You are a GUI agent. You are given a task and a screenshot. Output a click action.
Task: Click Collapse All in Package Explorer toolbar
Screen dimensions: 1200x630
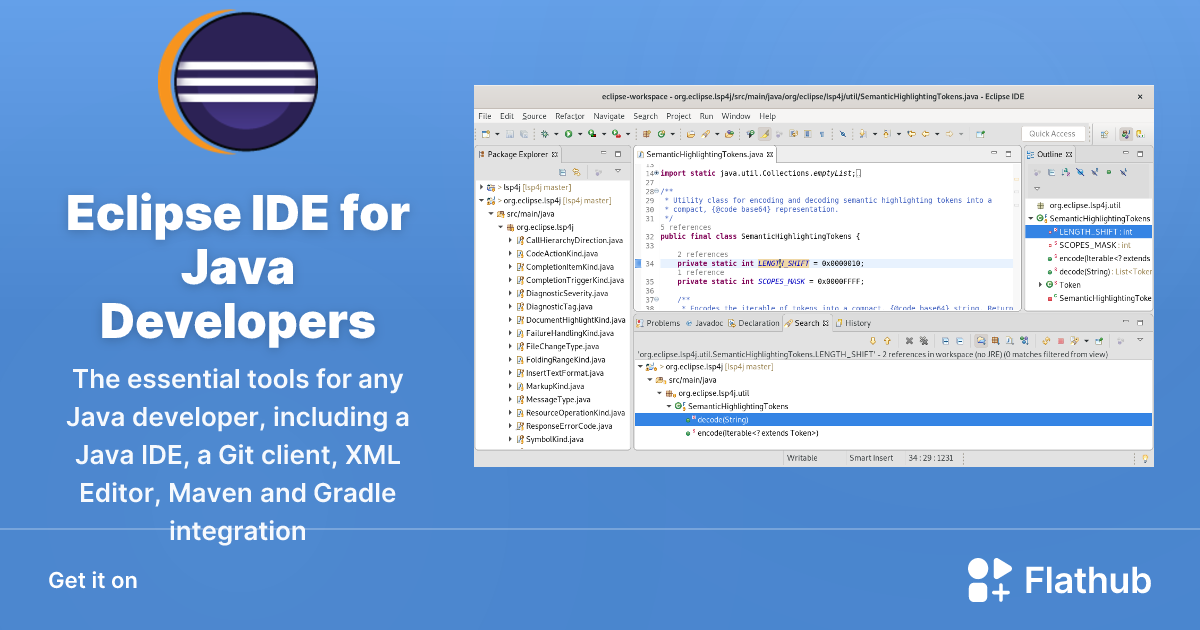click(x=563, y=172)
